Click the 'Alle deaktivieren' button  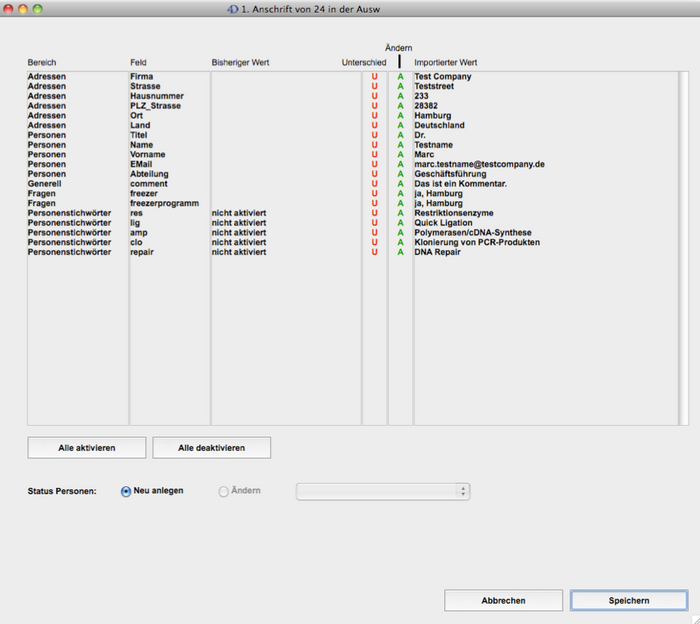211,448
